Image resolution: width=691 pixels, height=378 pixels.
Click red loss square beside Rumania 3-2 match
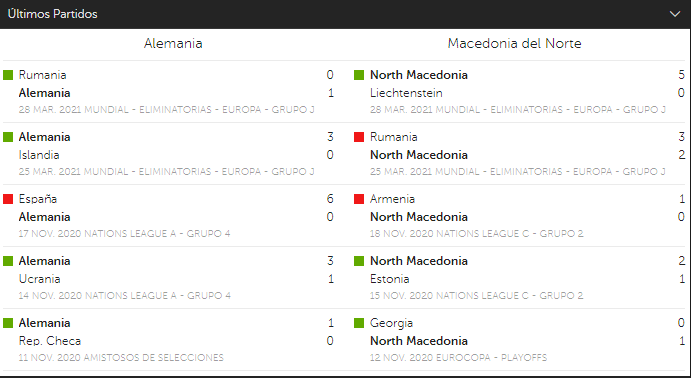coord(359,137)
